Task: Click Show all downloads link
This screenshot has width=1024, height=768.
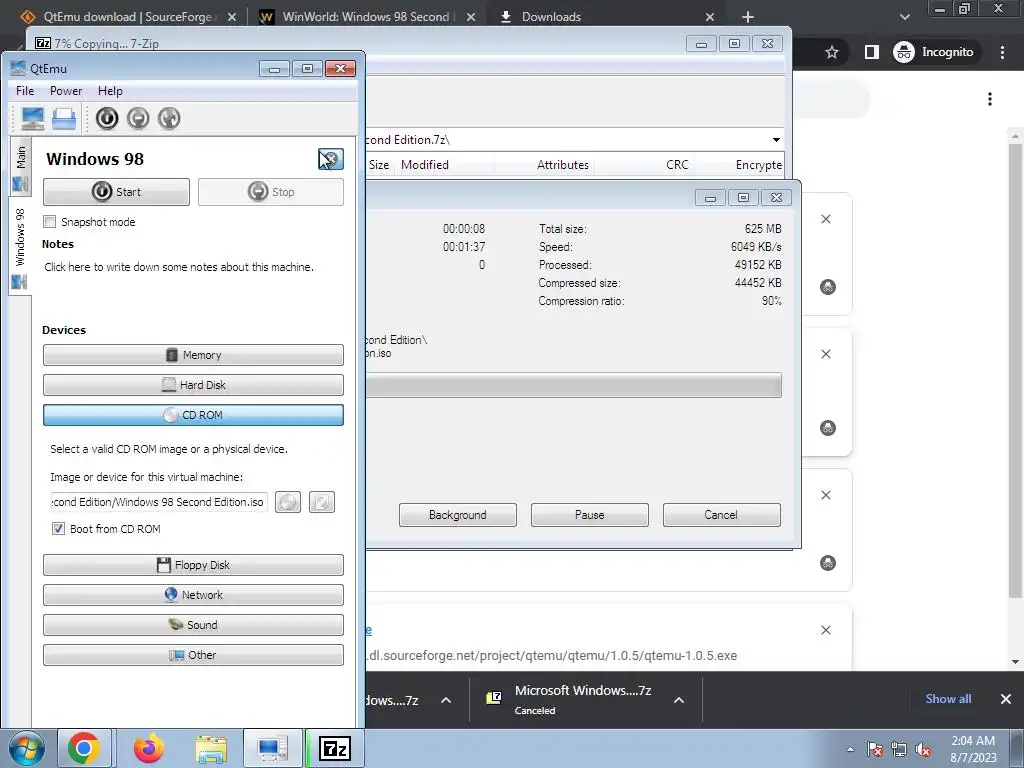Action: (x=948, y=699)
